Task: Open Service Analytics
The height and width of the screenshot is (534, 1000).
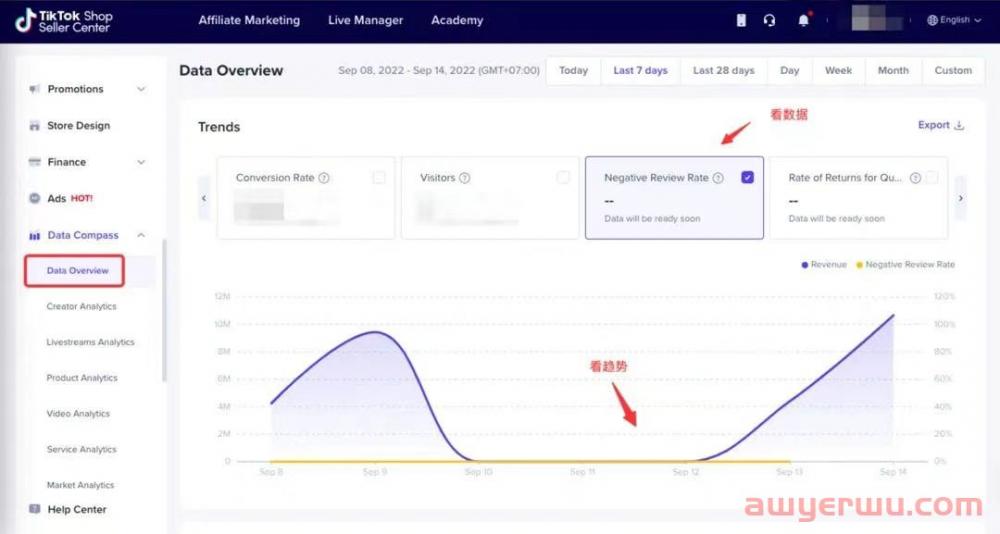Action: 82,449
